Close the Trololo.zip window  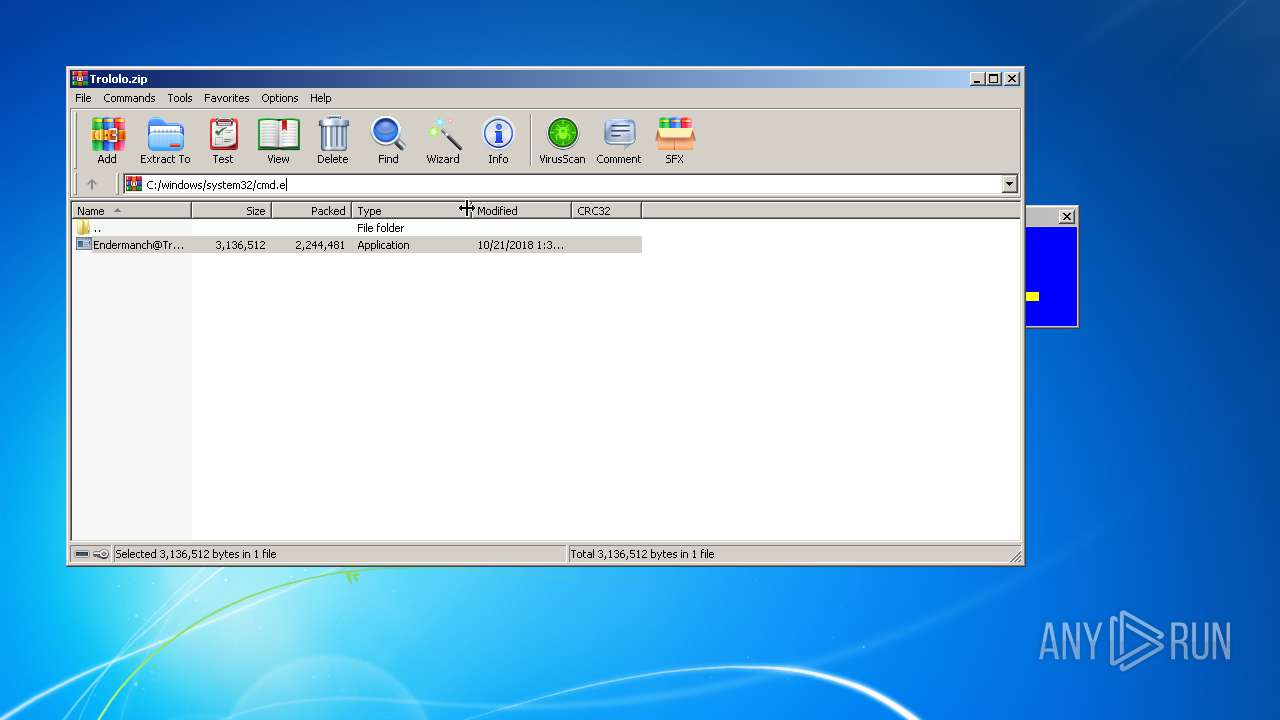coord(1012,79)
